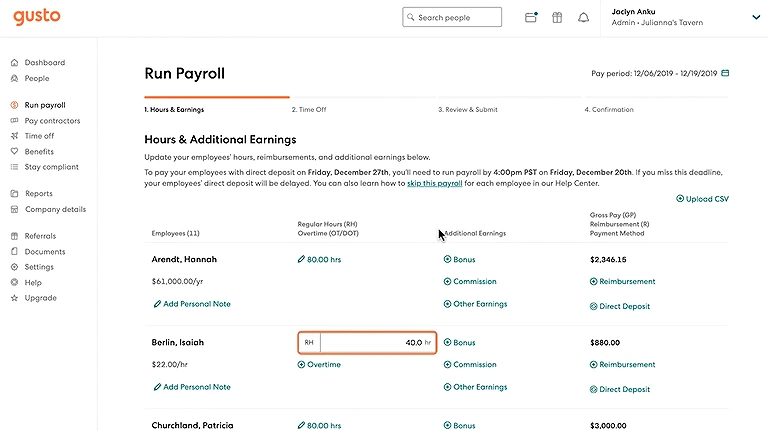Click Berlin, Isaiah's gross pay $880.00
The width and height of the screenshot is (768, 431).
tap(605, 343)
